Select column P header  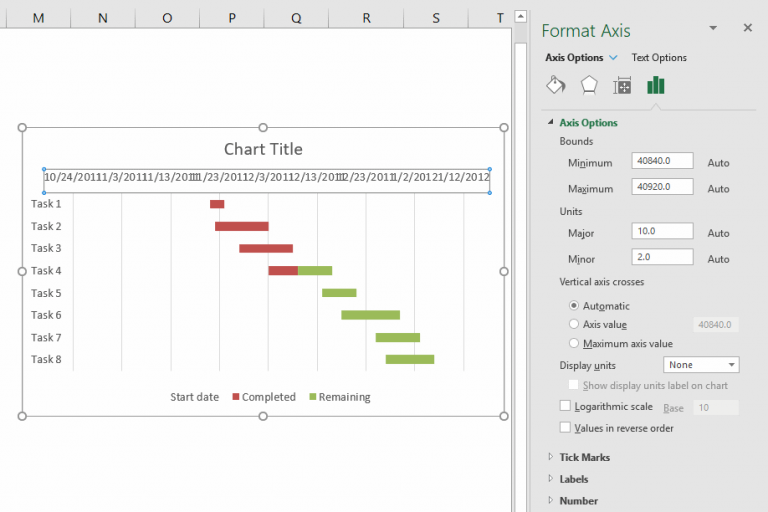(x=232, y=18)
